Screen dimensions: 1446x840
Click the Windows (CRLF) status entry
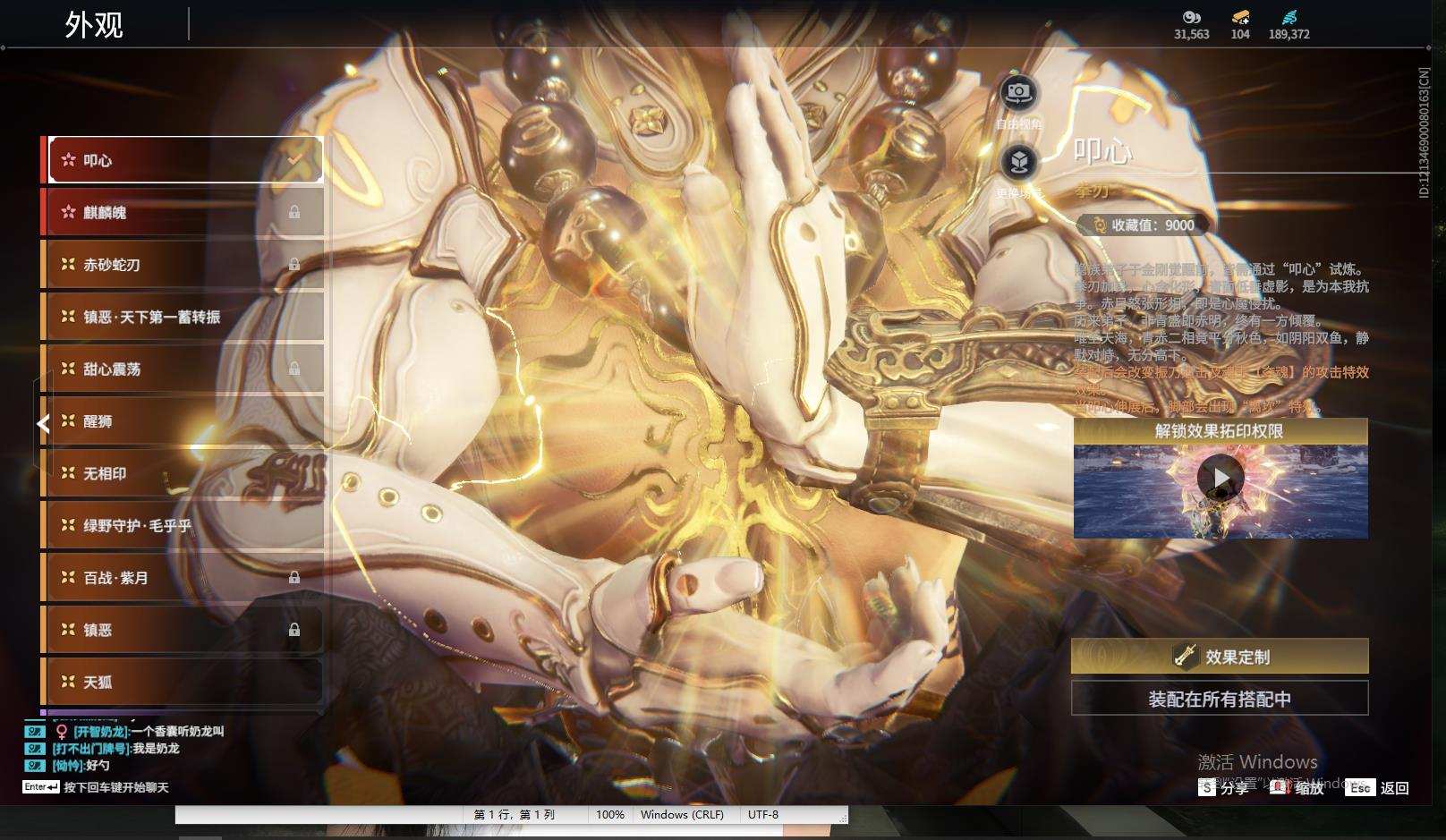coord(682,815)
